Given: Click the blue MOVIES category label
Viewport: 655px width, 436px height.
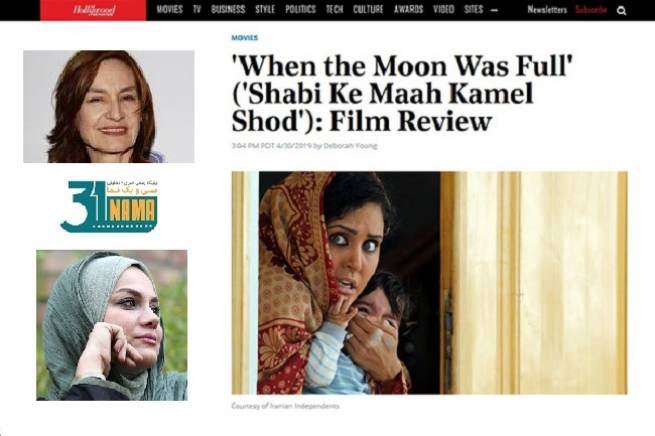Looking at the screenshot, I should click(x=245, y=38).
